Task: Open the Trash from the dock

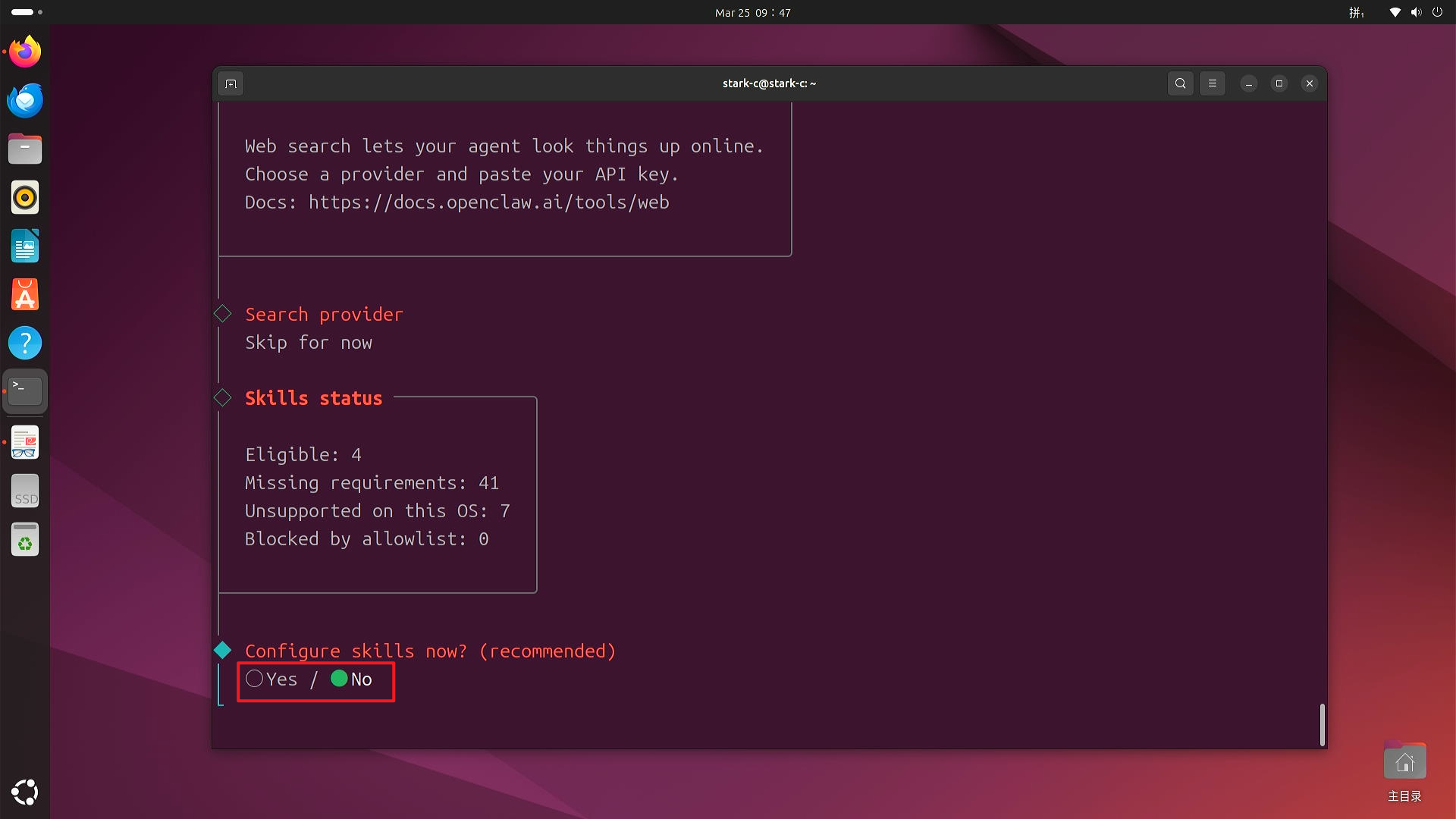Action: pyautogui.click(x=25, y=540)
